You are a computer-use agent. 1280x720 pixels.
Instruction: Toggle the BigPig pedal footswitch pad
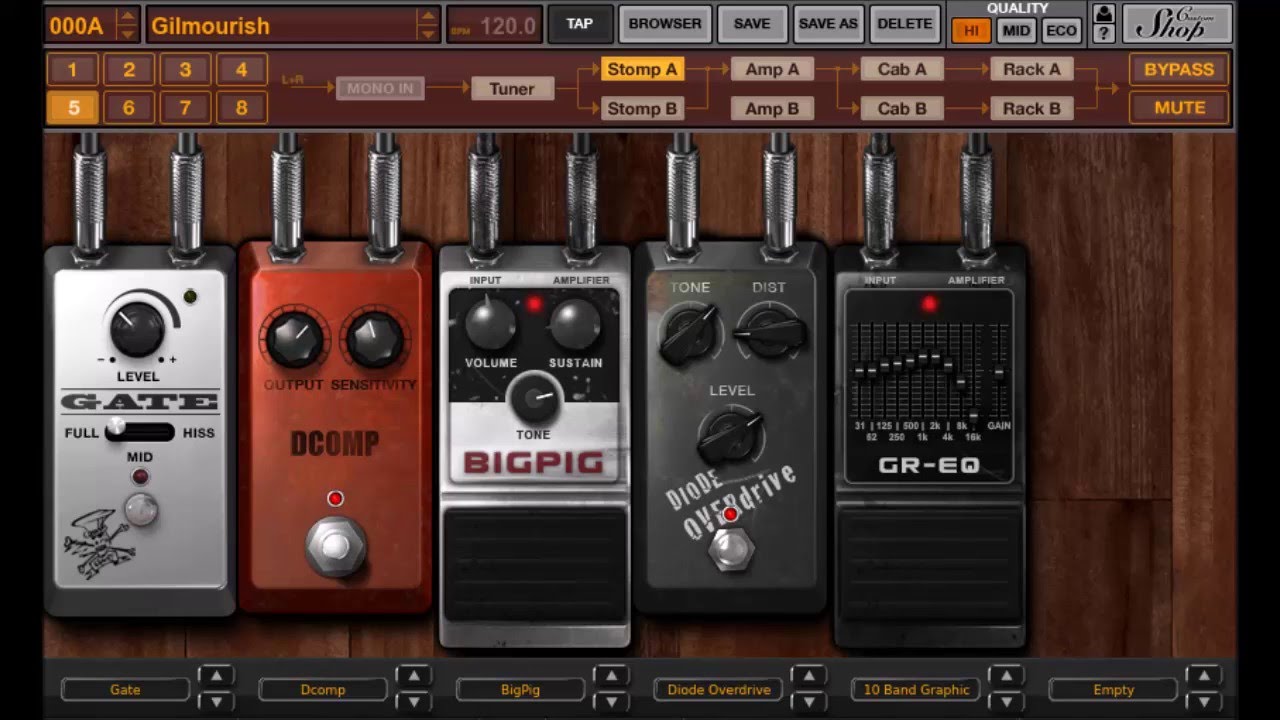pos(535,565)
